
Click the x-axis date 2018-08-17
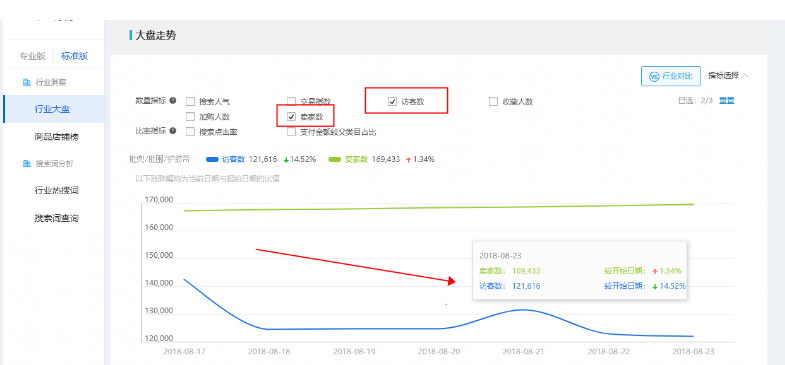coord(184,351)
